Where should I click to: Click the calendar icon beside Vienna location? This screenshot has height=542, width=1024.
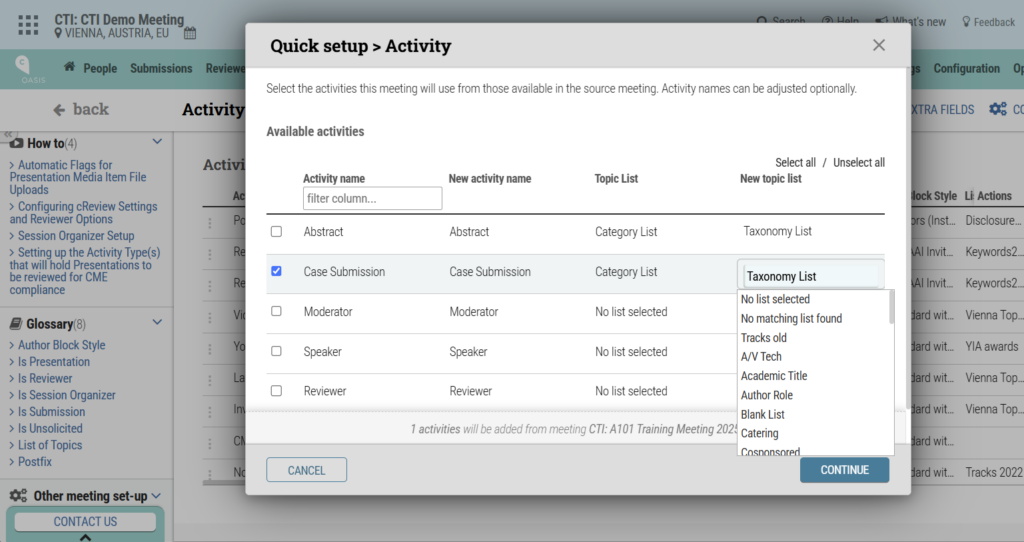tap(190, 34)
